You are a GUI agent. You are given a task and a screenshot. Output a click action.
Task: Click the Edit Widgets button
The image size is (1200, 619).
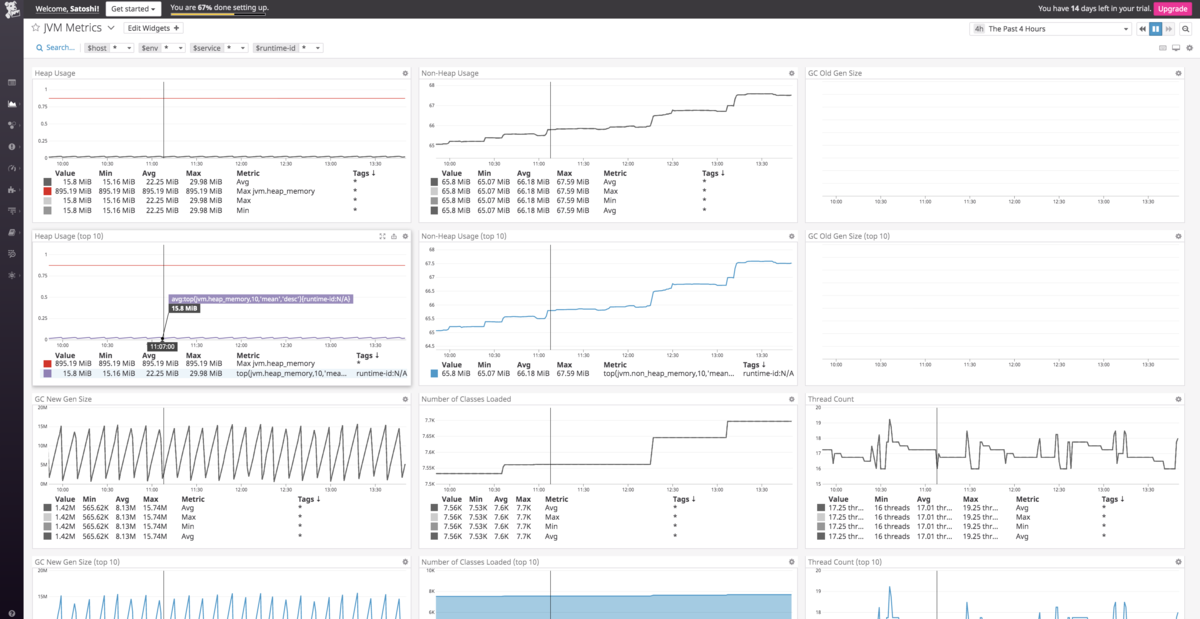154,28
